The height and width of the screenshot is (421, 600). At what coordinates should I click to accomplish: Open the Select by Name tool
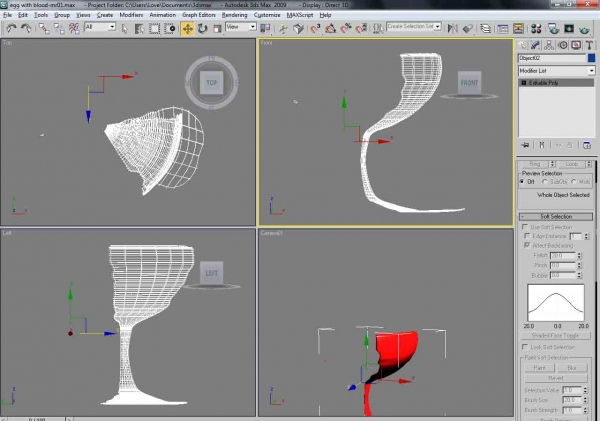point(139,29)
